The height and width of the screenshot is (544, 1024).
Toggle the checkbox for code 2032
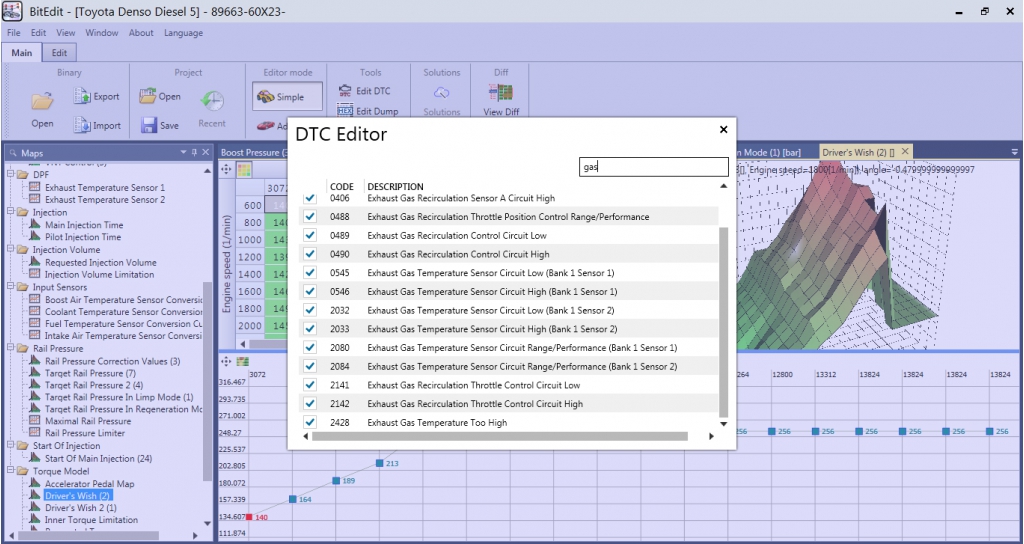click(310, 310)
